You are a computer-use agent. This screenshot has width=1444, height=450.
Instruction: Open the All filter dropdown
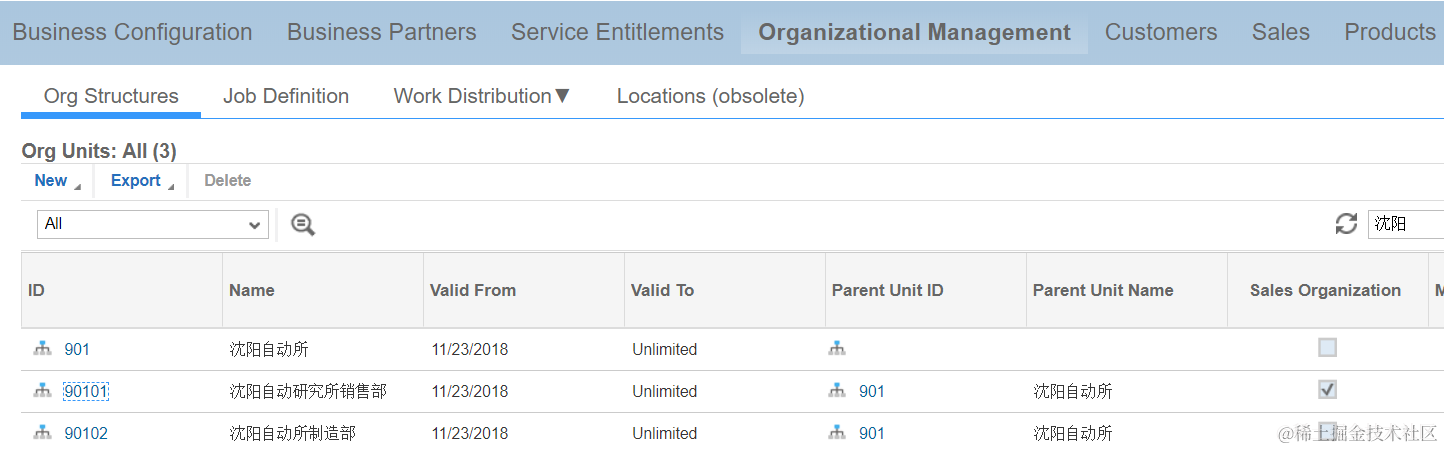(x=153, y=224)
